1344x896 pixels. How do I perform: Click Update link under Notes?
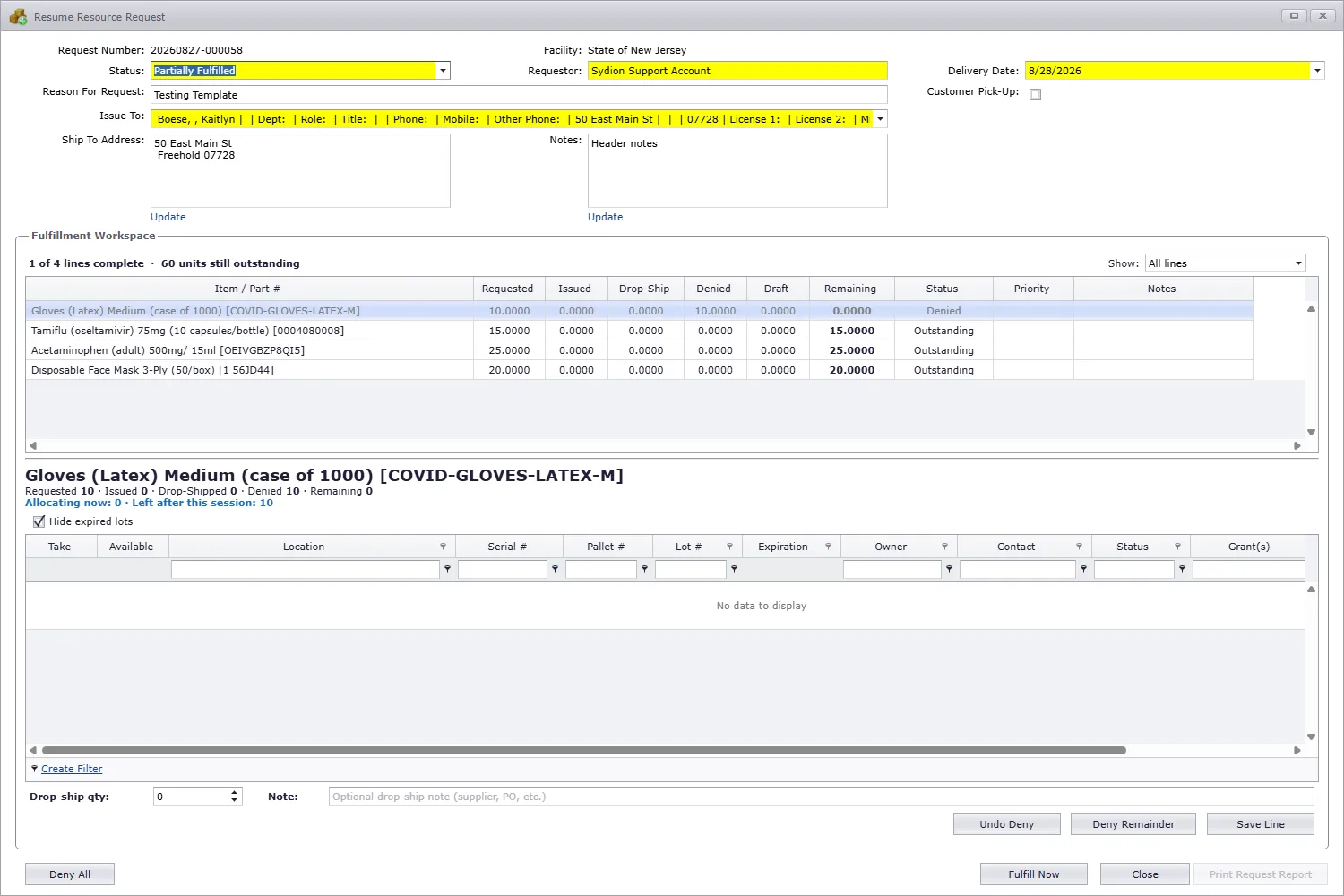(x=606, y=217)
